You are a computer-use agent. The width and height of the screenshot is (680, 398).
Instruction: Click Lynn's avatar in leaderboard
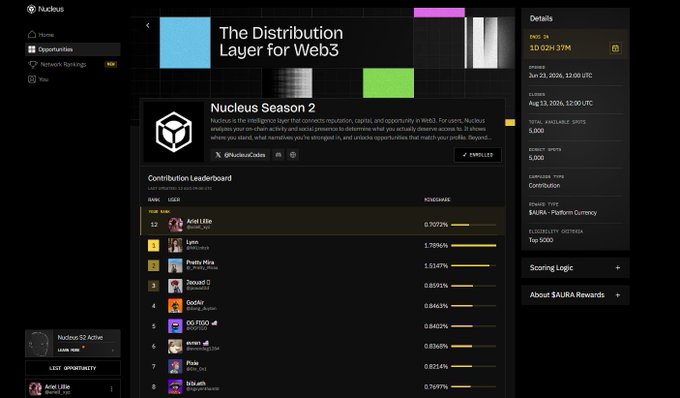point(175,245)
